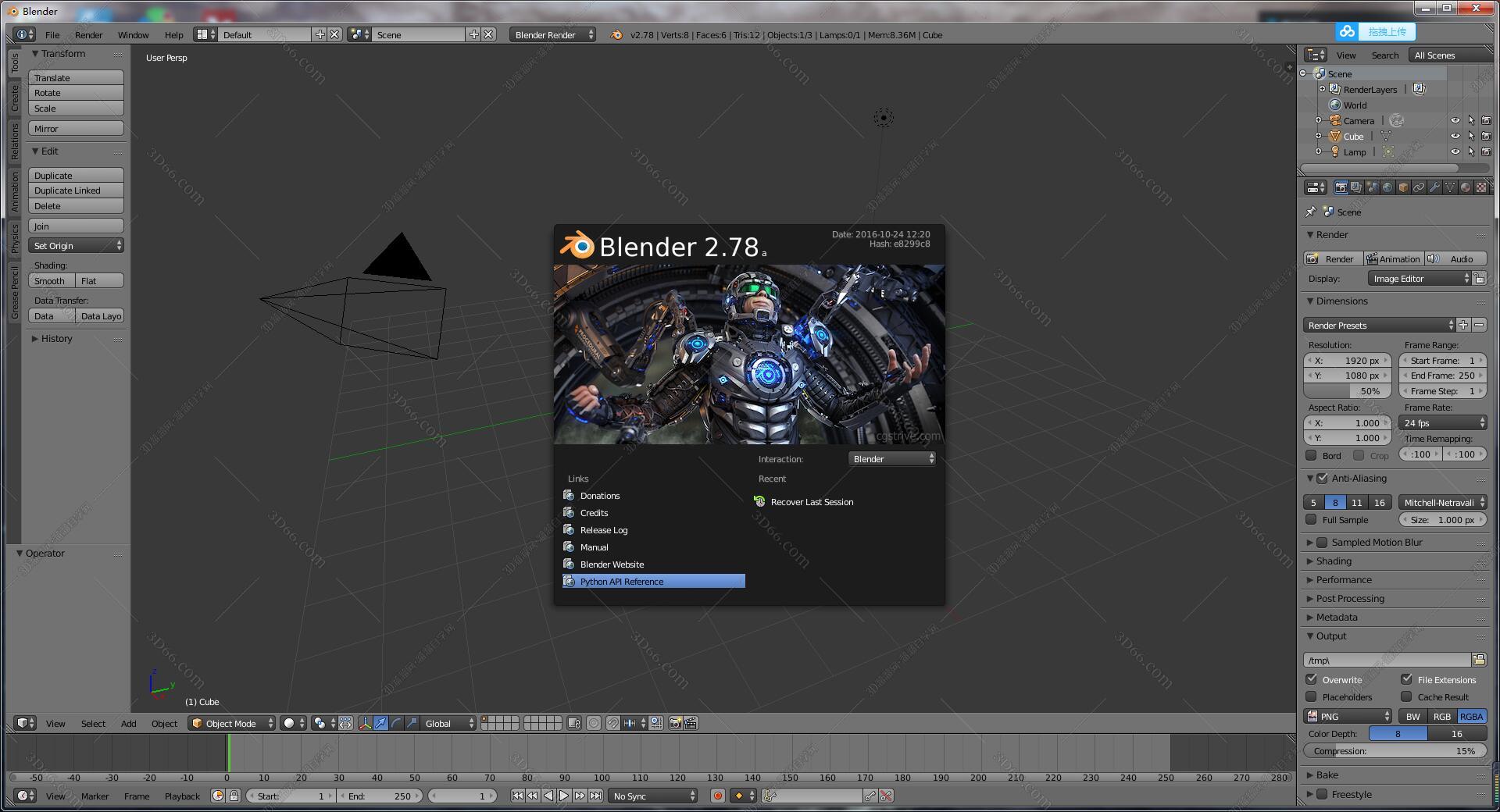Click the Translate button

tap(76, 78)
